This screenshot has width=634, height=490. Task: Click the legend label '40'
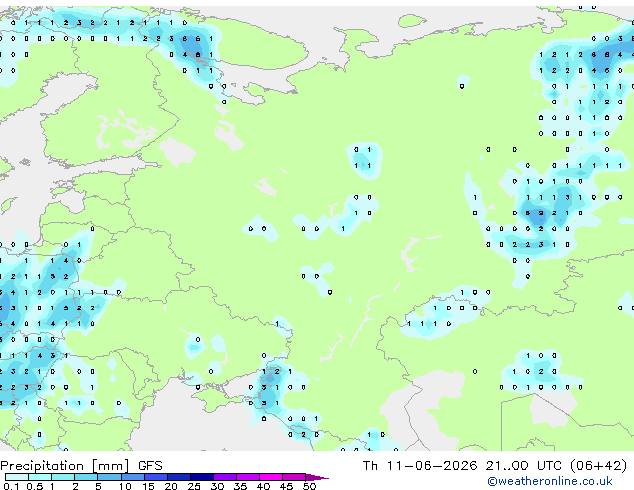263,486
